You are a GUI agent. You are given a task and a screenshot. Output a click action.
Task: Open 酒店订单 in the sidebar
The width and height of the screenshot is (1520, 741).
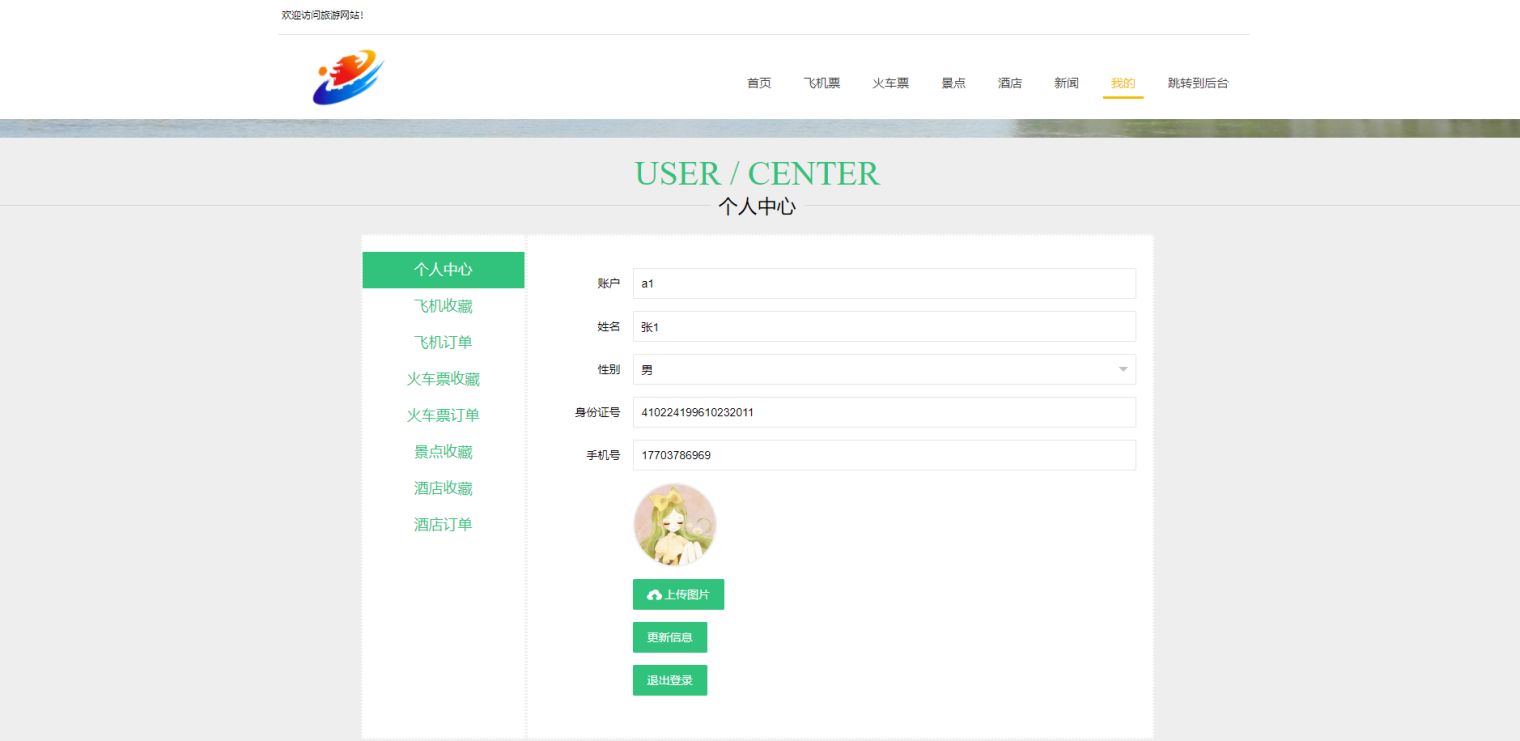tap(443, 524)
